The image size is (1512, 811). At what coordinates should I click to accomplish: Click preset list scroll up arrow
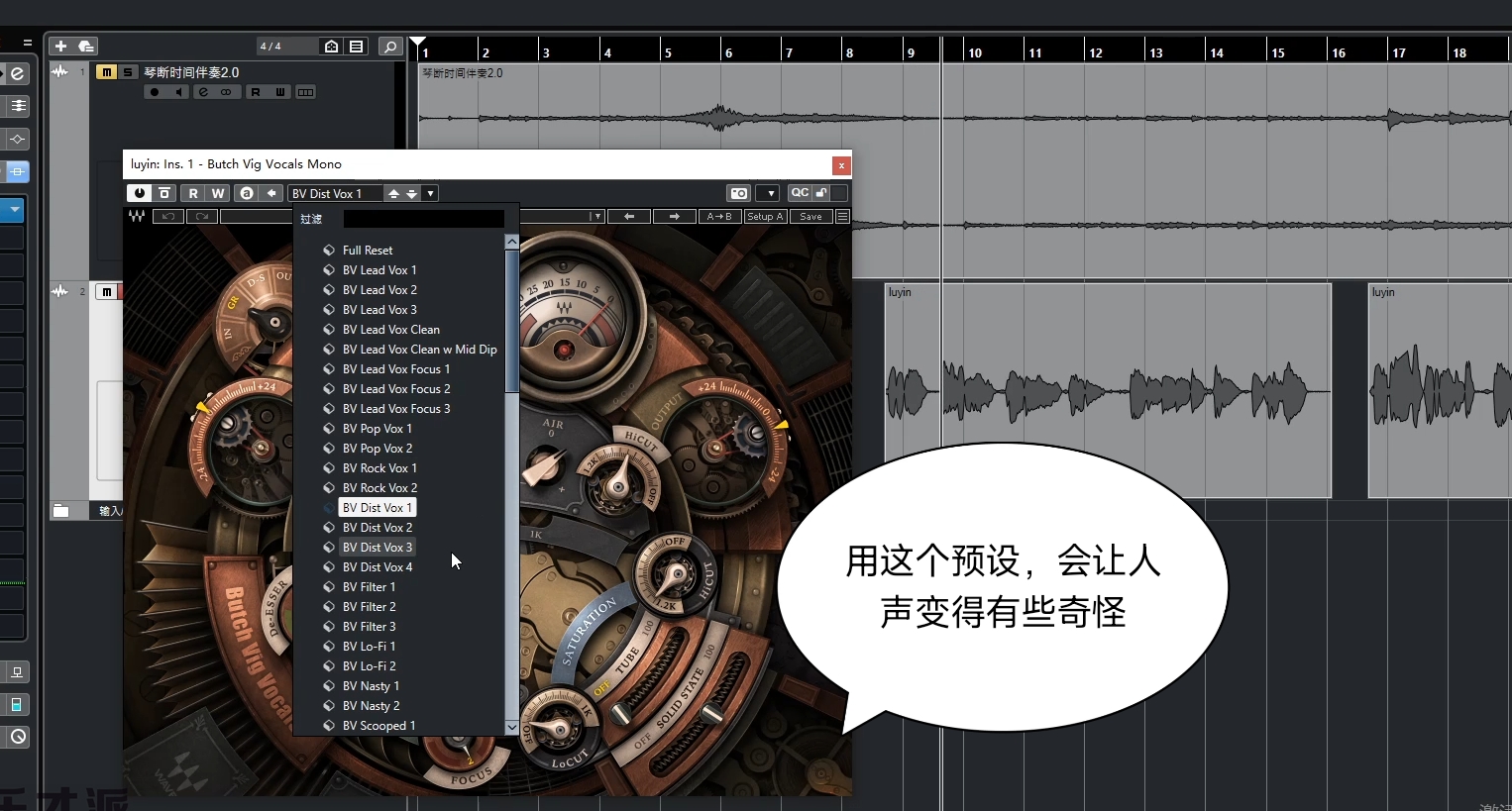[512, 242]
